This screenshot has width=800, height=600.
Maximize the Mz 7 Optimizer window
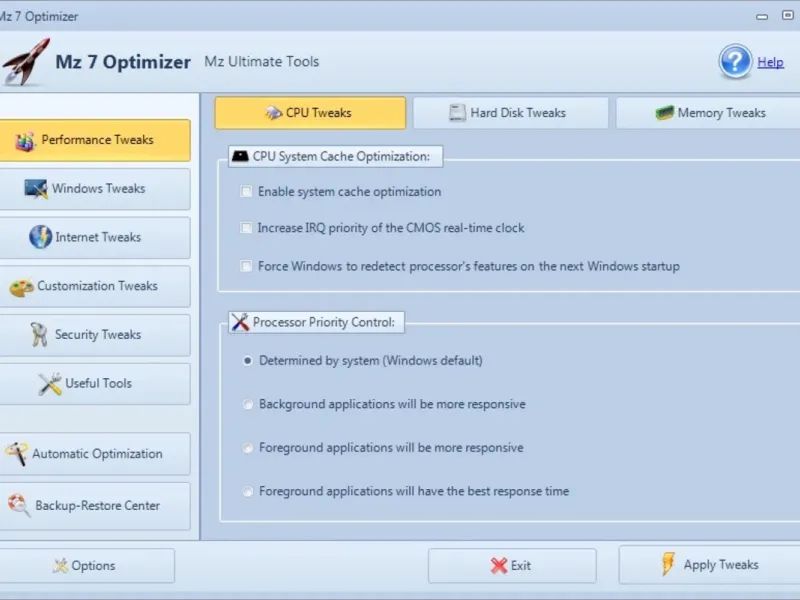[x=788, y=15]
